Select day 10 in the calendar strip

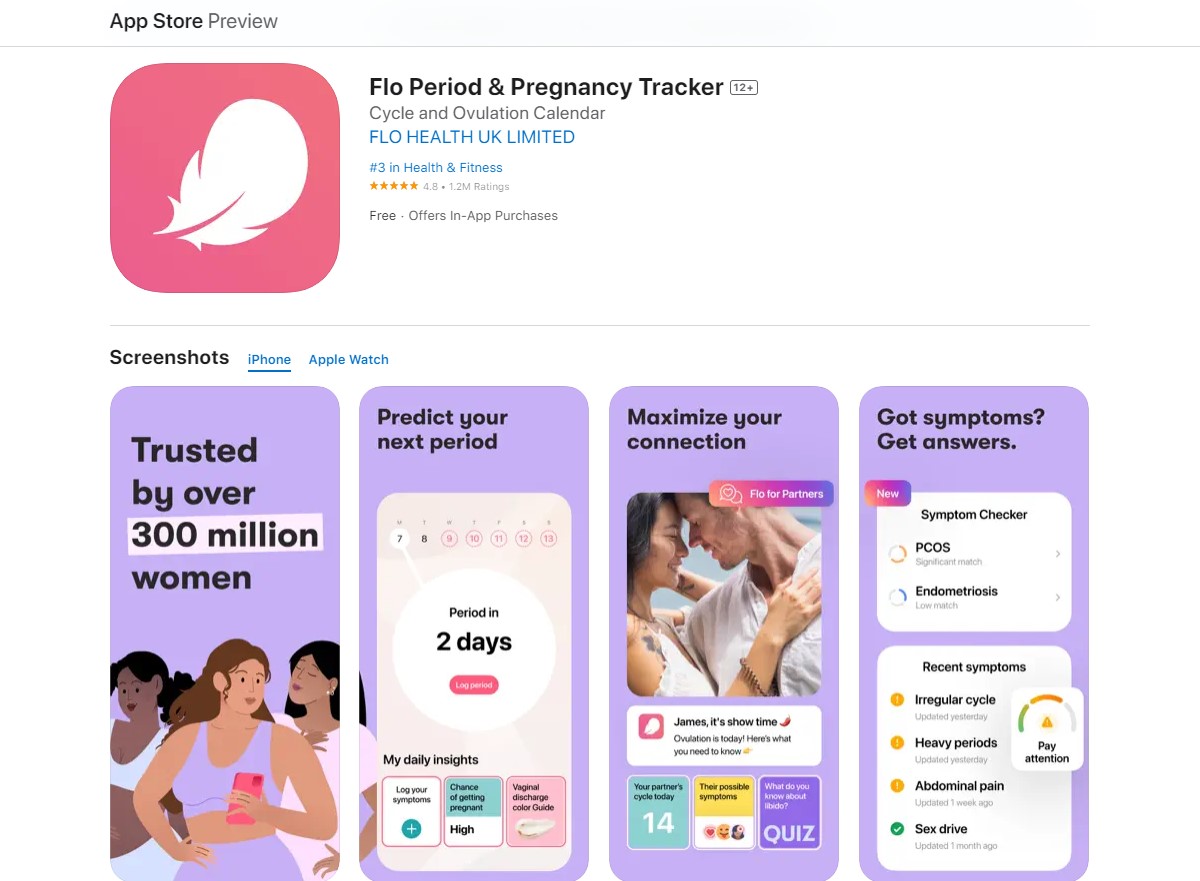tap(473, 539)
